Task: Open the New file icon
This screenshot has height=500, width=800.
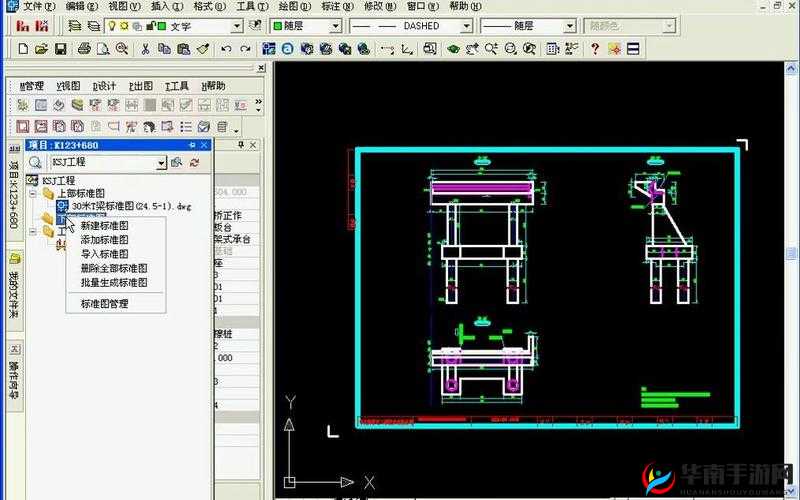Action: (x=22, y=48)
